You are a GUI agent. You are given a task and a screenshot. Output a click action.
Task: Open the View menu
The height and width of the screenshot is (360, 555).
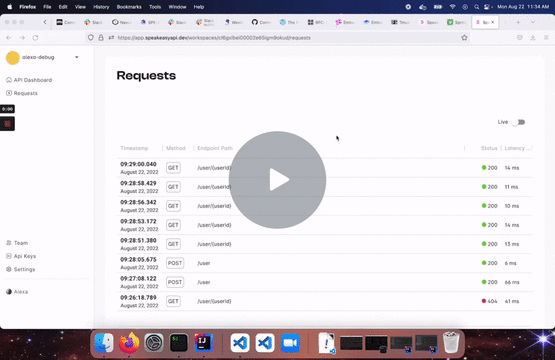pyautogui.click(x=80, y=7)
